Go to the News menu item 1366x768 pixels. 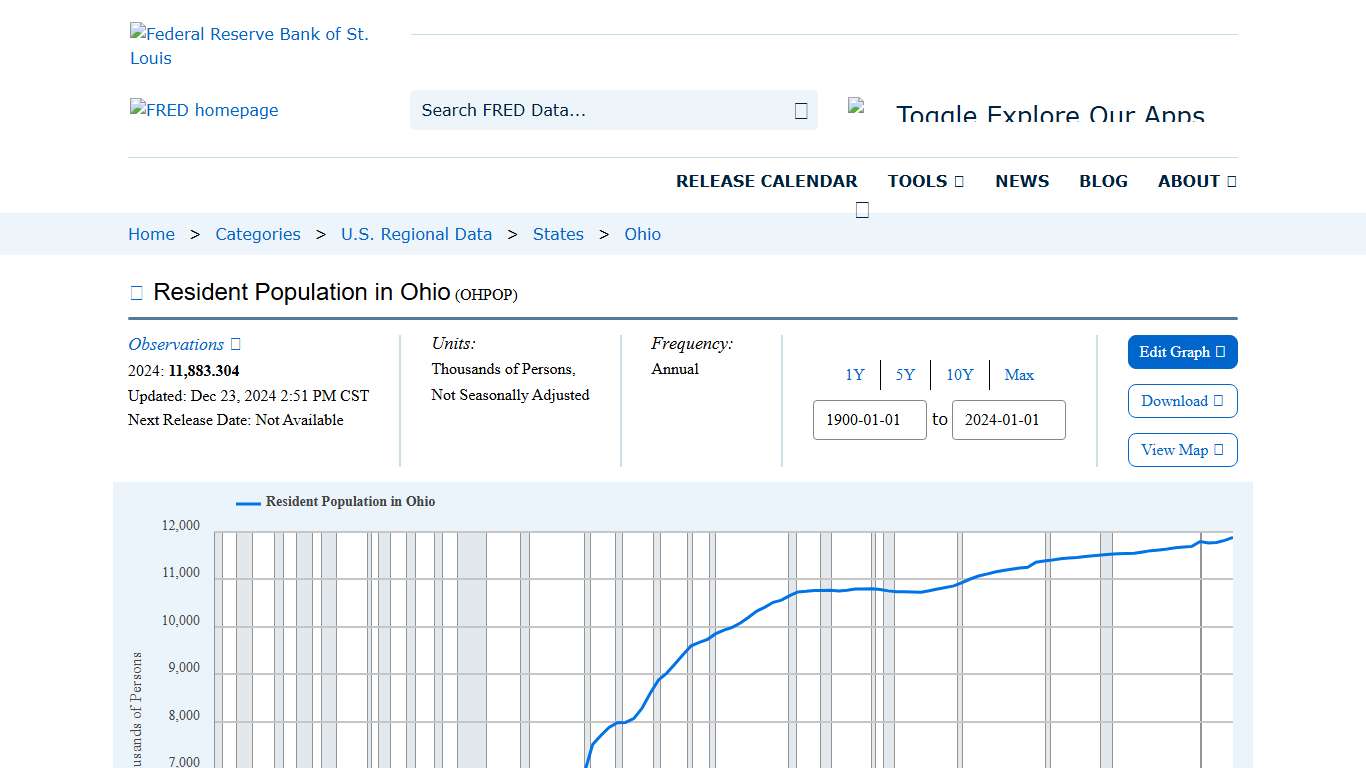click(x=1022, y=181)
